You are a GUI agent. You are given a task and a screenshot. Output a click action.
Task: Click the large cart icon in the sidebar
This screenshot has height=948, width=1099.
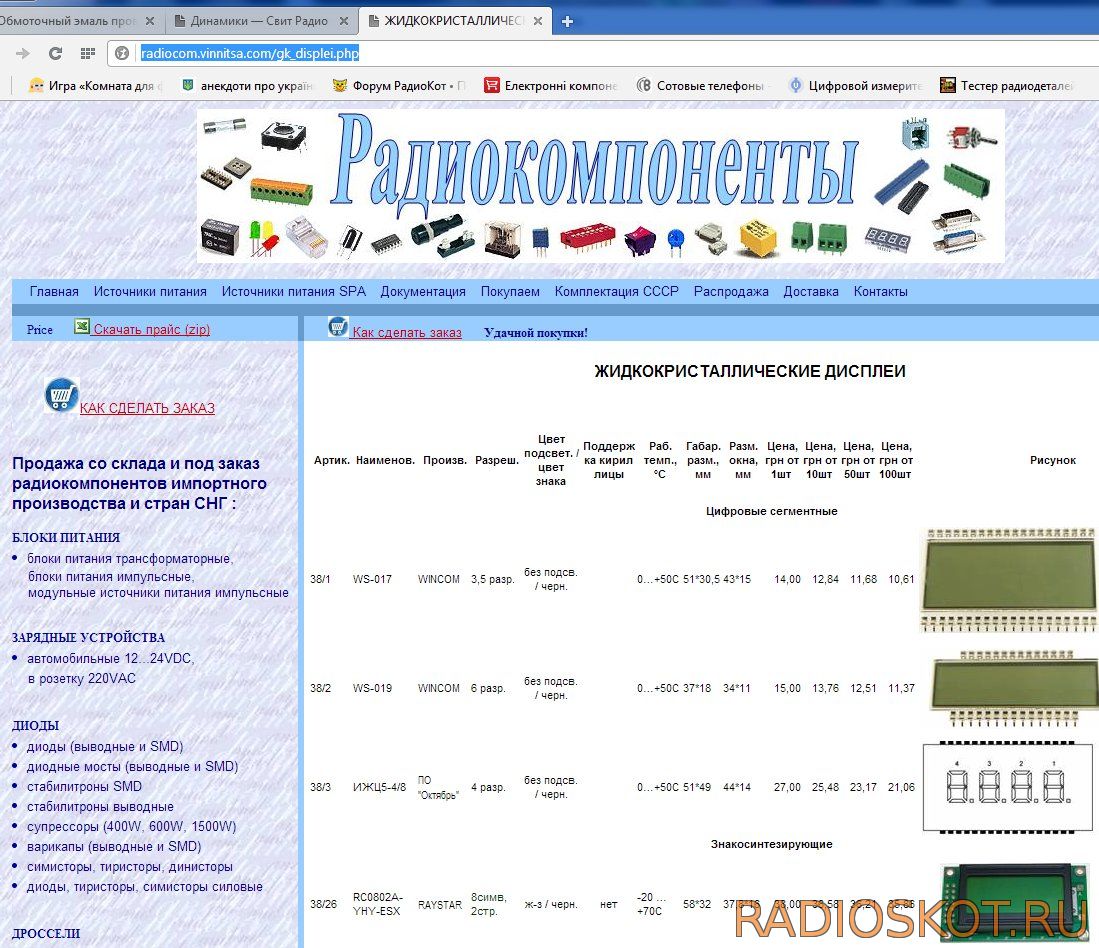[61, 394]
